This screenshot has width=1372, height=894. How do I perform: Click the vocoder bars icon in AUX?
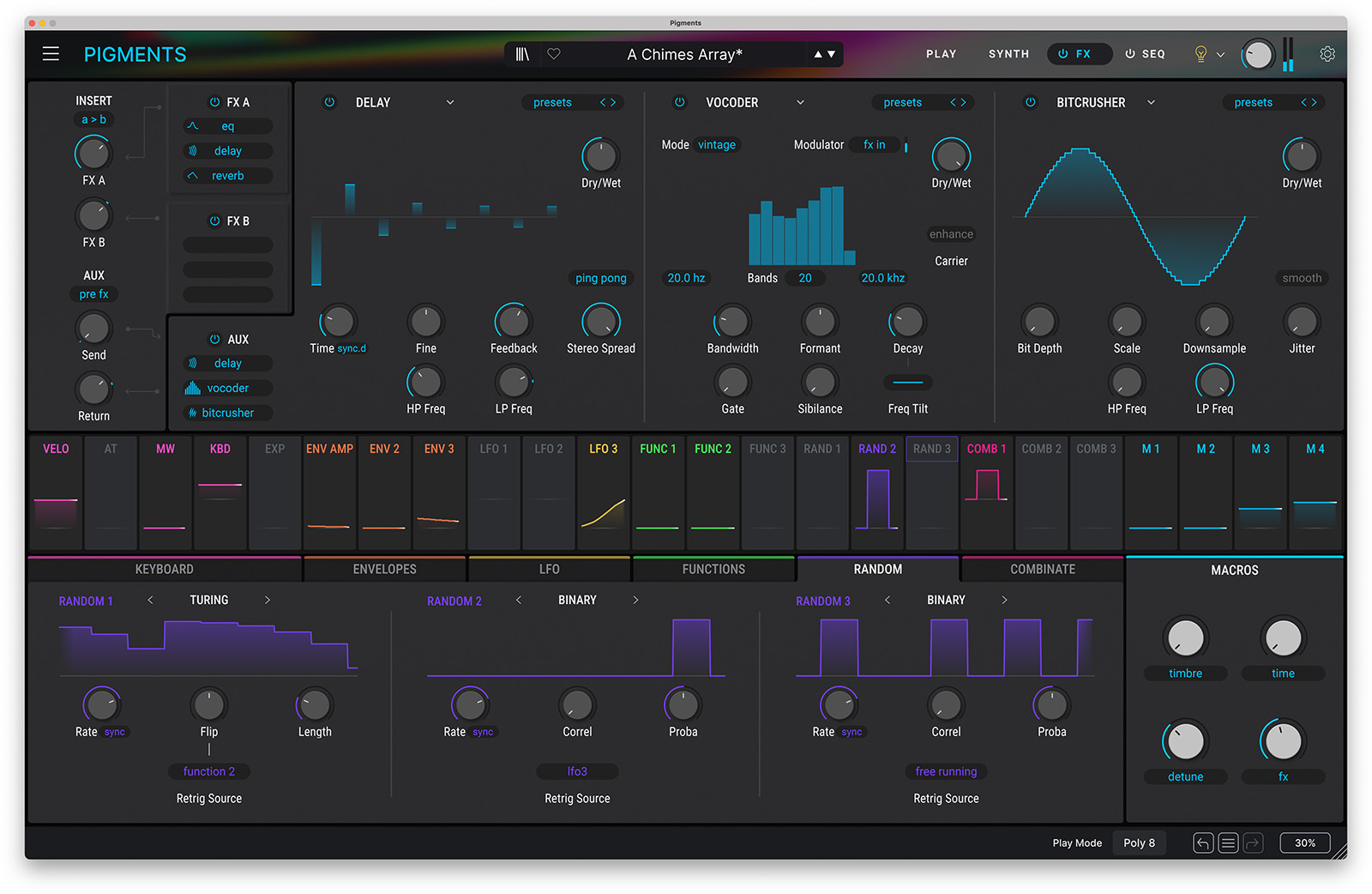pyautogui.click(x=193, y=388)
